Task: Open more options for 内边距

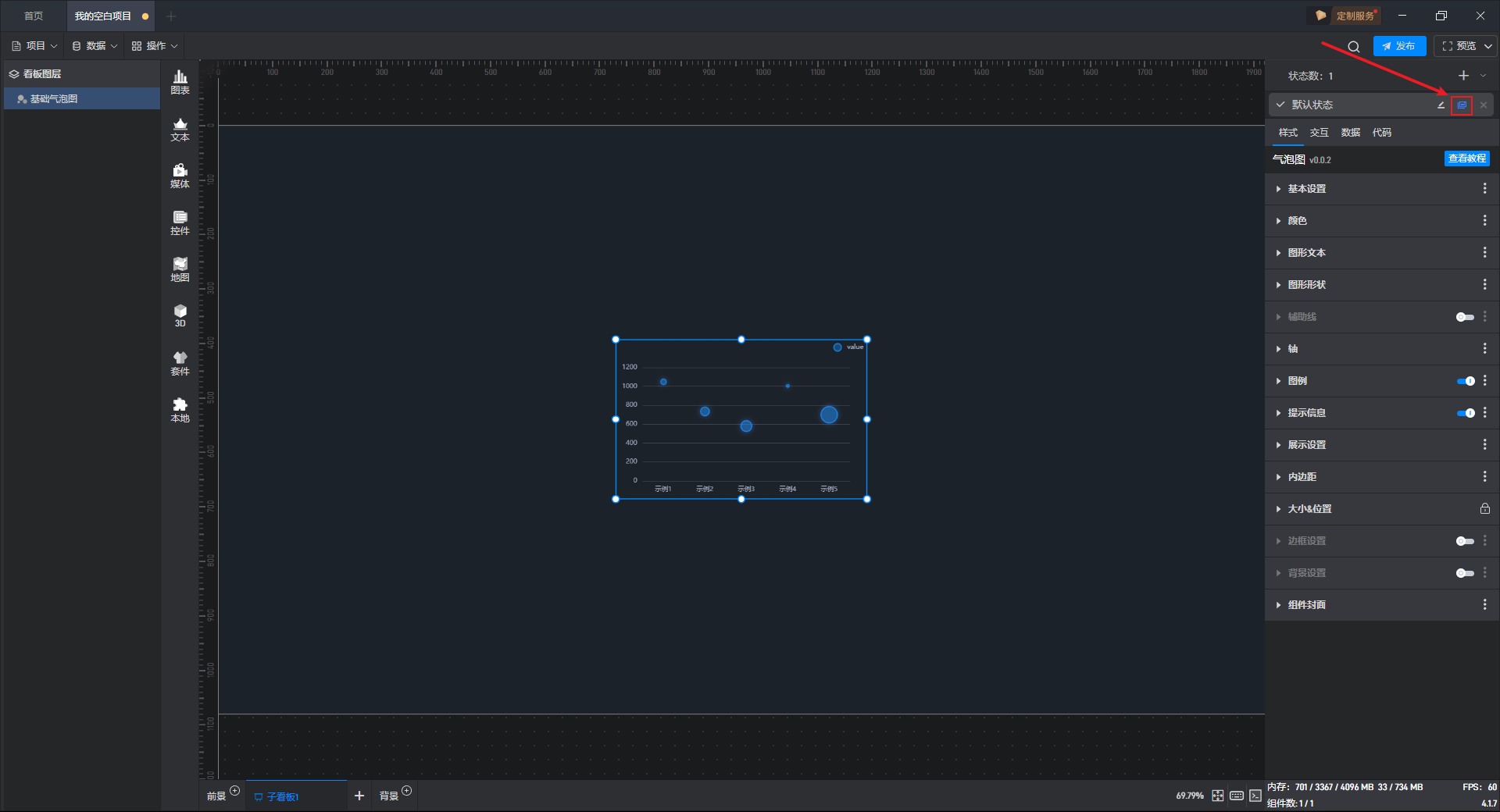Action: tap(1484, 477)
